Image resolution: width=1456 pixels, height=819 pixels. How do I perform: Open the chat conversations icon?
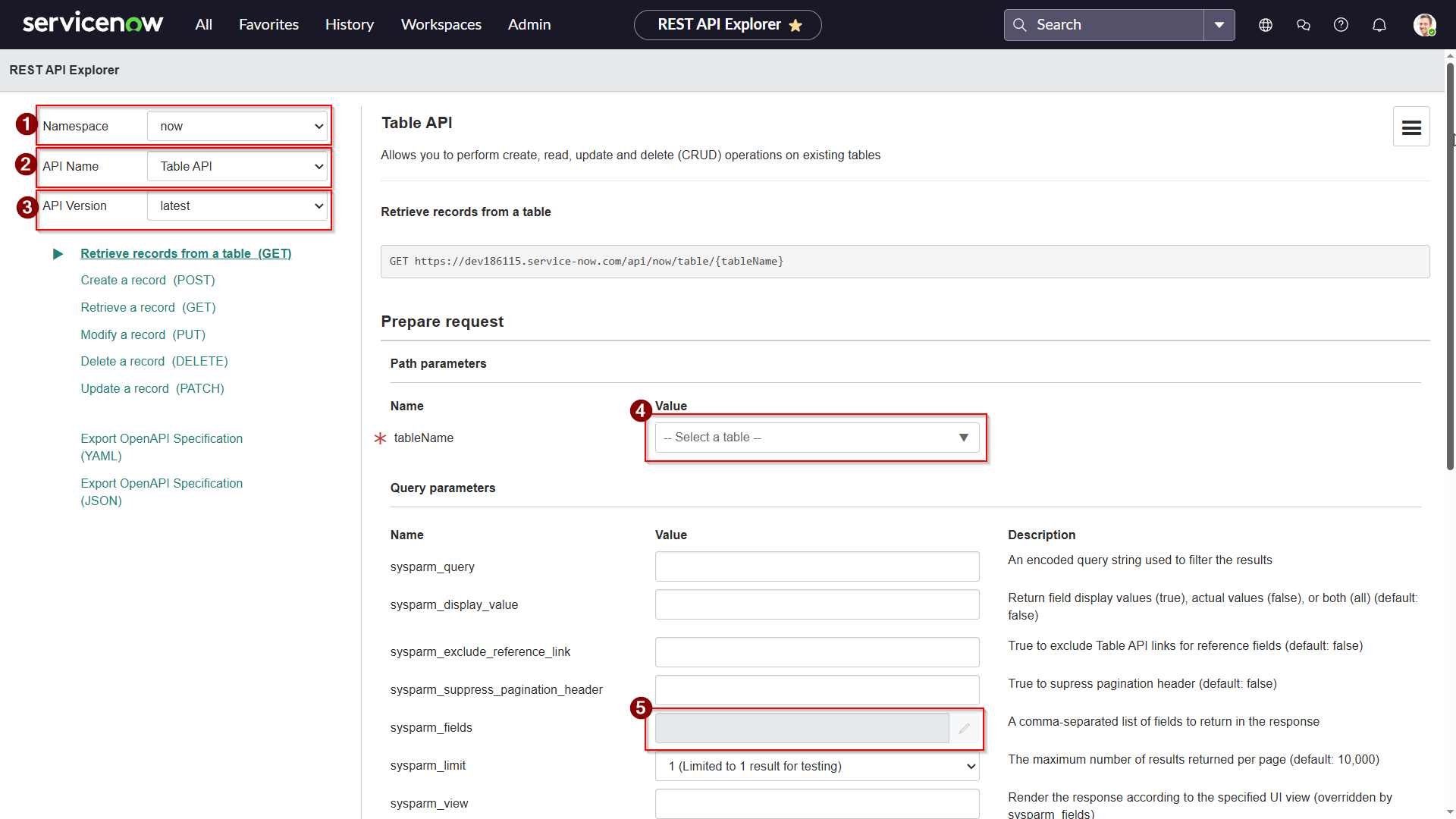(x=1303, y=25)
